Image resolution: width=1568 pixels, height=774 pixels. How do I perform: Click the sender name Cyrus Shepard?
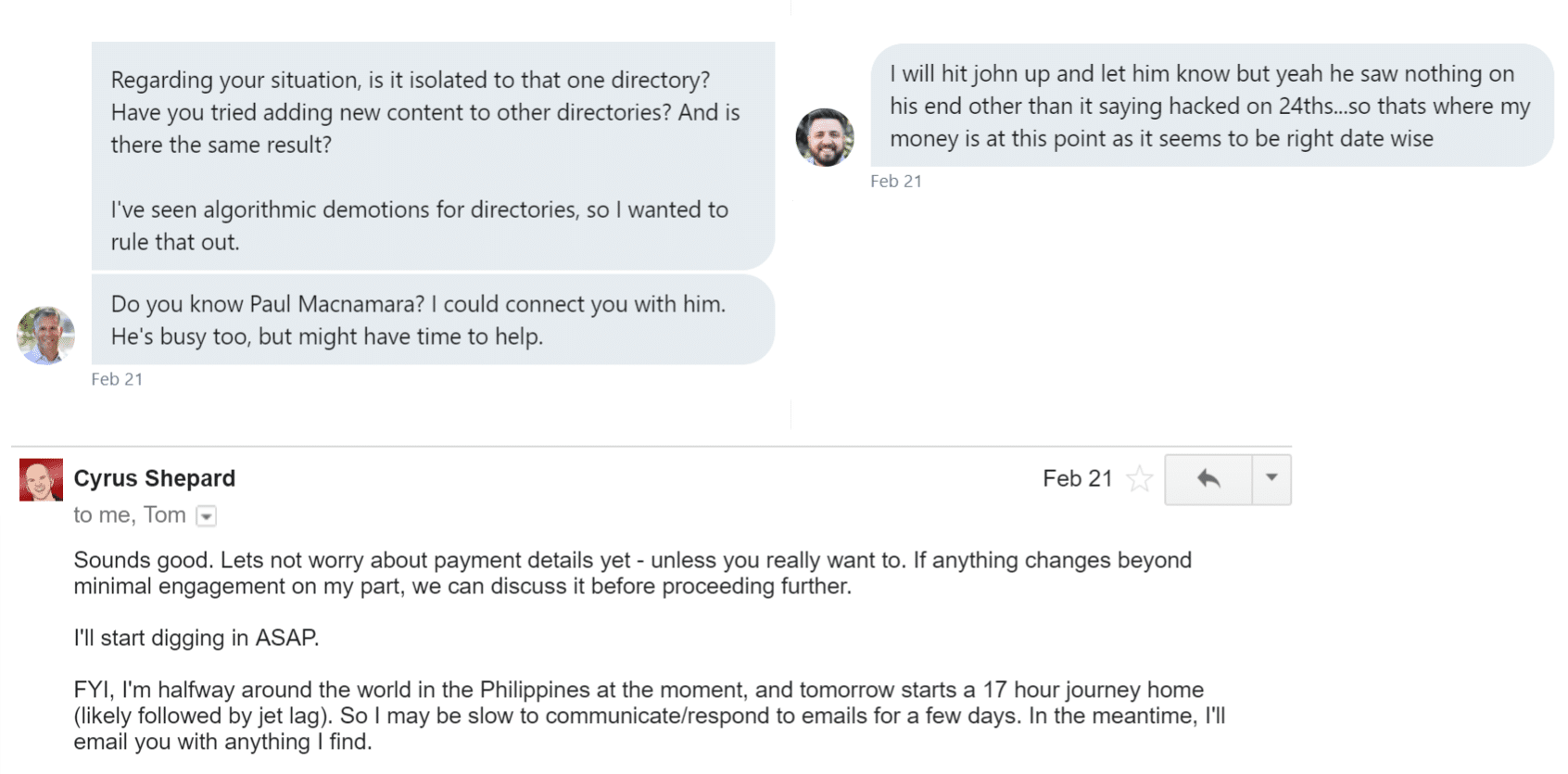[x=154, y=478]
